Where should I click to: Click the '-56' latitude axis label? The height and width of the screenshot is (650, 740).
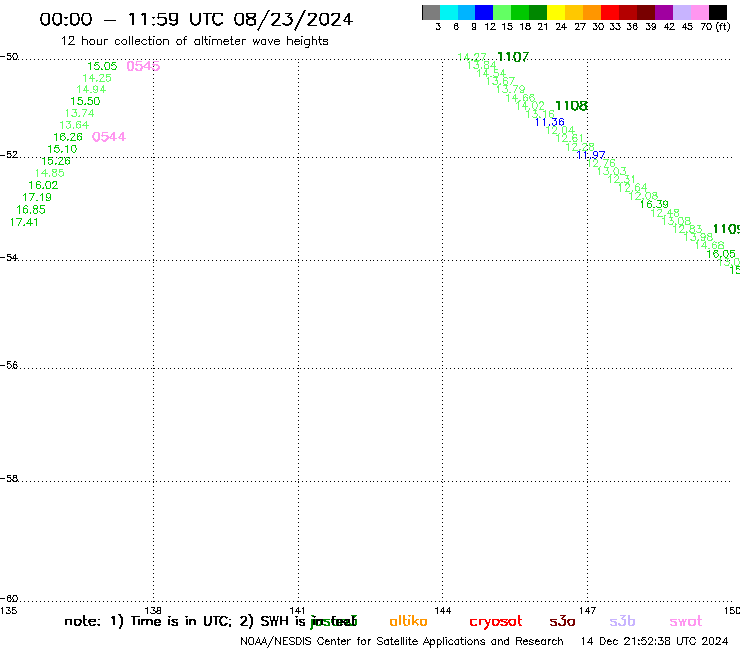[9, 365]
